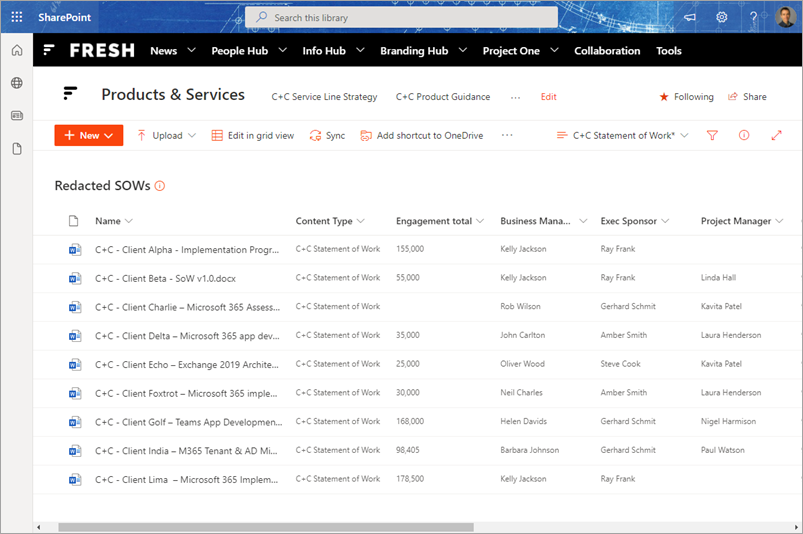This screenshot has height=534, width=803.
Task: Open the Content Type column header menu
Action: (x=361, y=221)
